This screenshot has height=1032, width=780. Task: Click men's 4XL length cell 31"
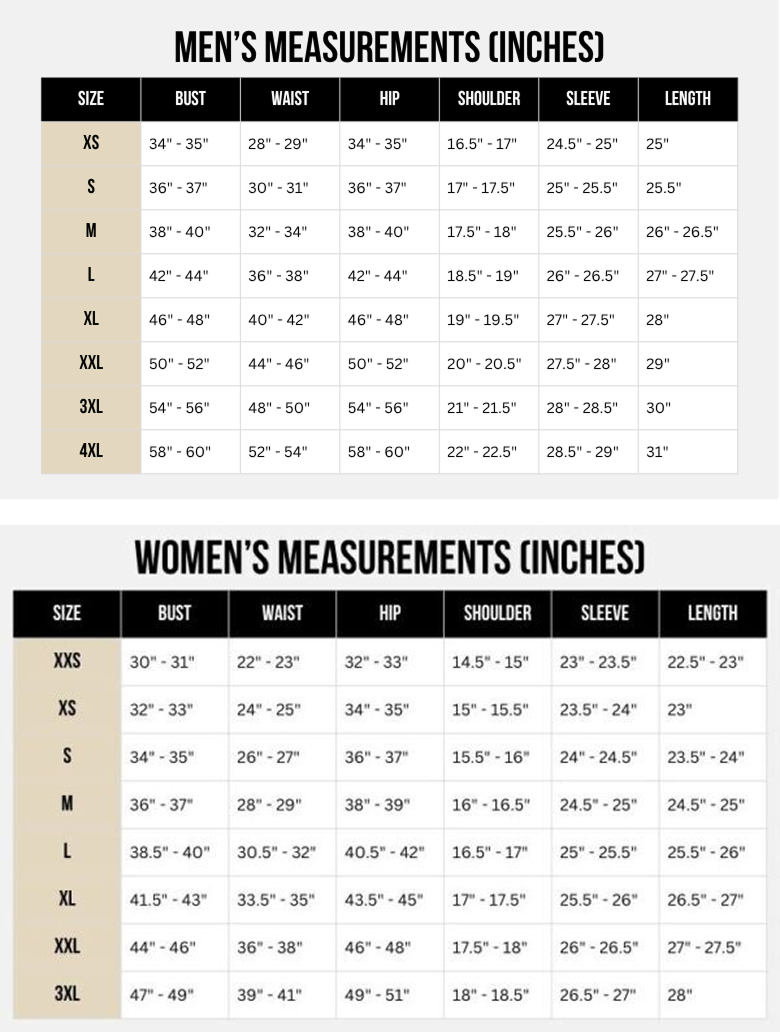[657, 452]
